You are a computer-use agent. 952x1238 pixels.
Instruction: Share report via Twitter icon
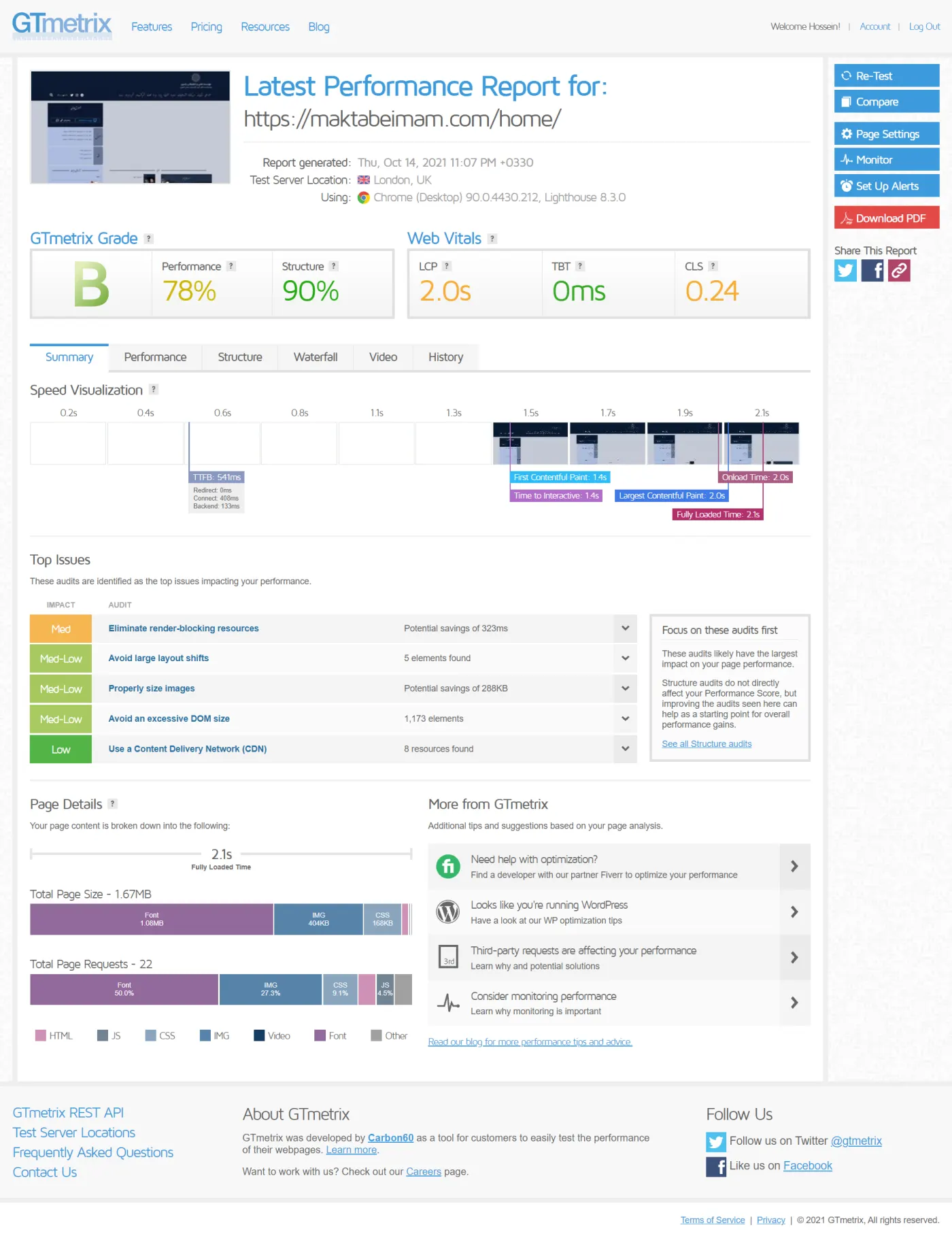(845, 271)
